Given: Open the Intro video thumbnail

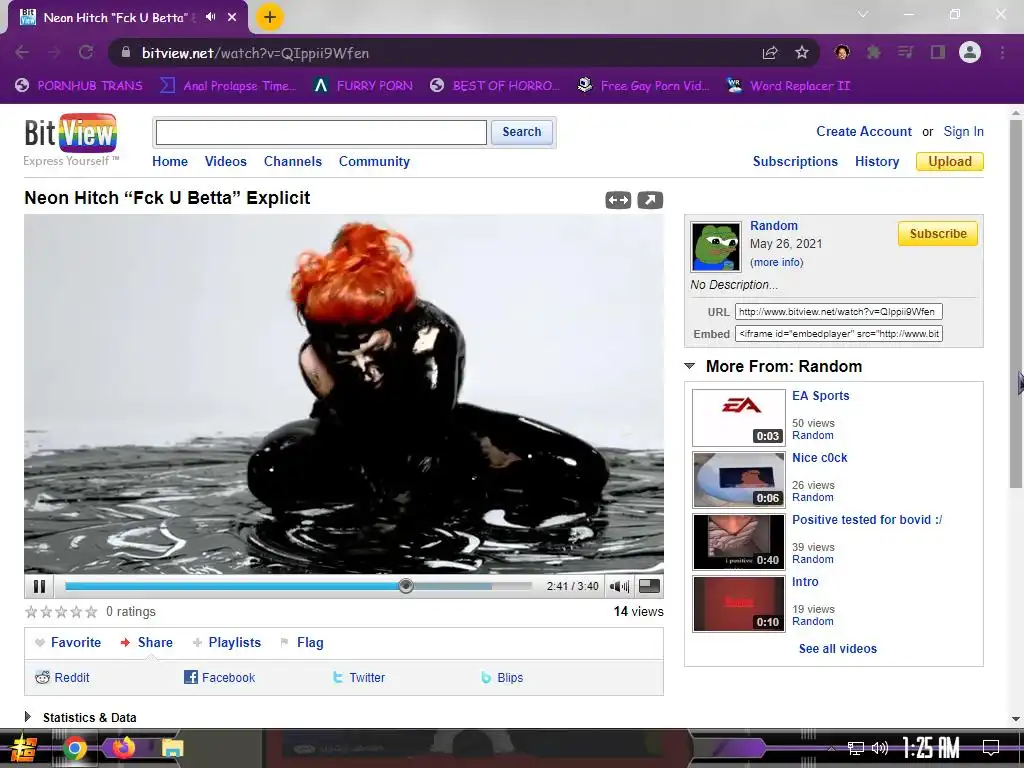Looking at the screenshot, I should [739, 603].
